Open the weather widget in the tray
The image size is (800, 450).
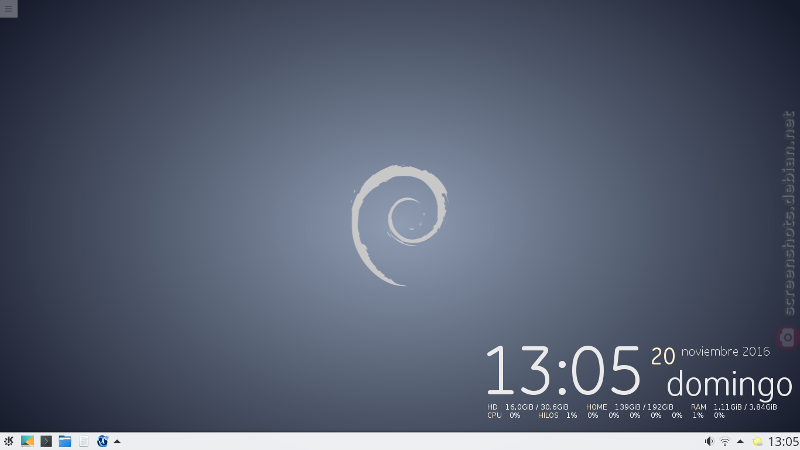coord(757,441)
